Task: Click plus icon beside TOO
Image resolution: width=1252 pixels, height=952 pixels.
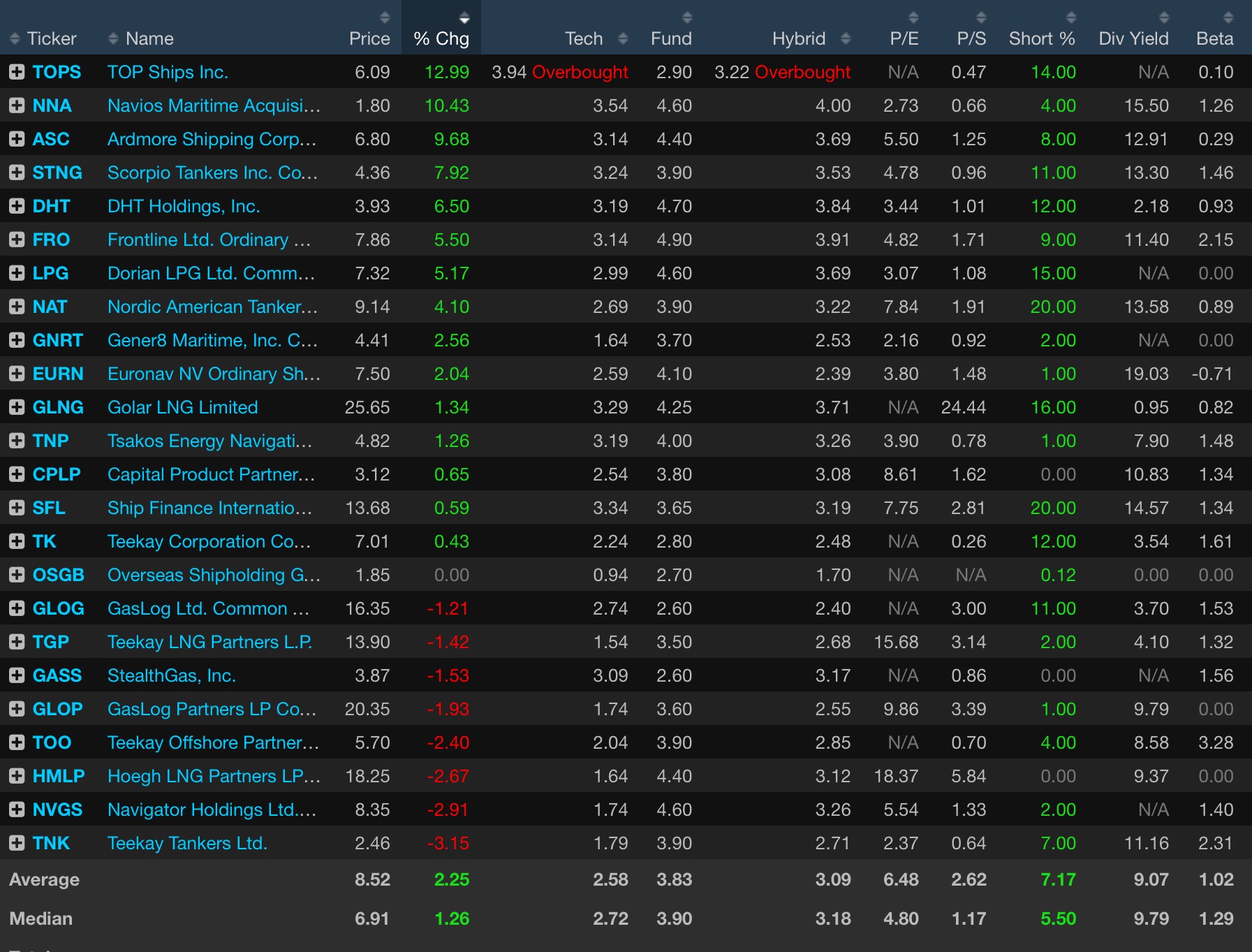Action: click(17, 742)
